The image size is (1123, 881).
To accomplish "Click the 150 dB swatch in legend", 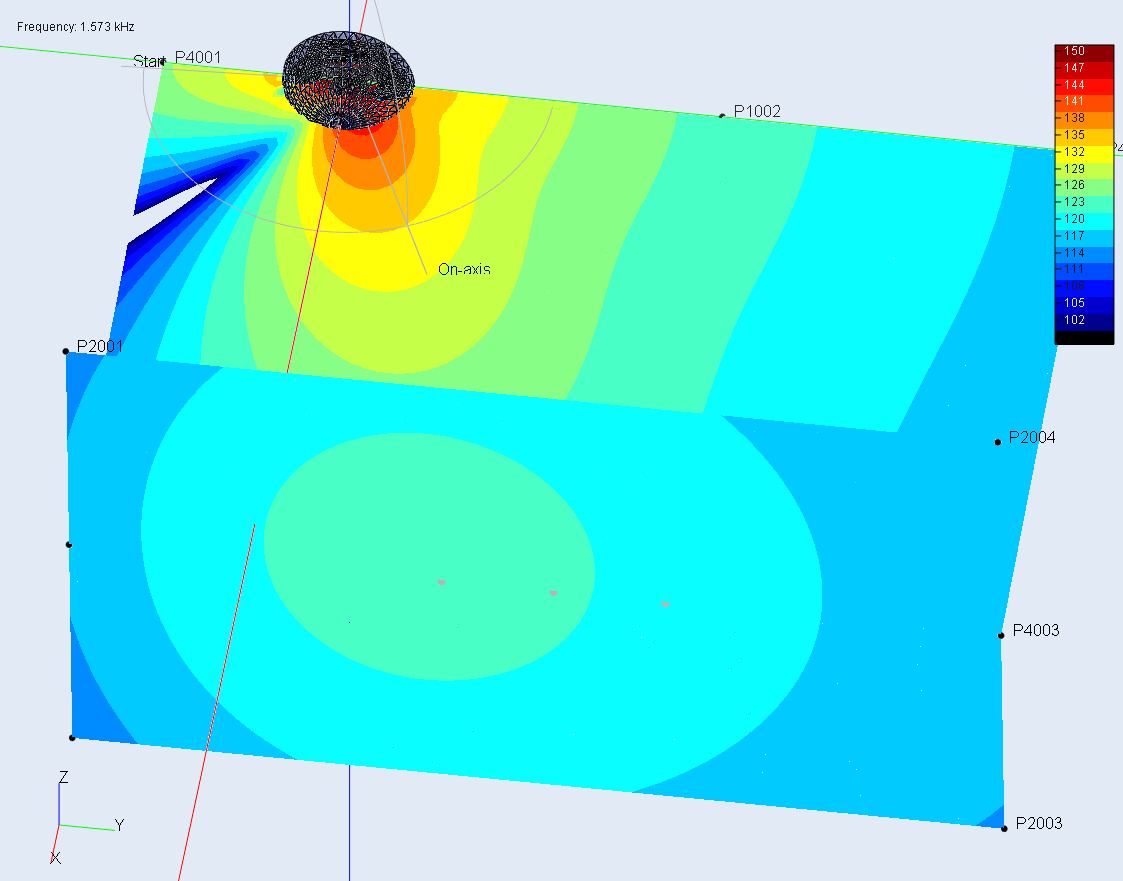I will (1084, 52).
